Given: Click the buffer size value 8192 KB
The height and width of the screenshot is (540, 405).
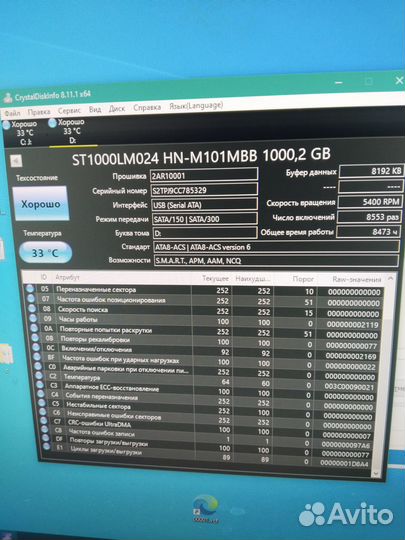Looking at the screenshot, I should tap(371, 171).
